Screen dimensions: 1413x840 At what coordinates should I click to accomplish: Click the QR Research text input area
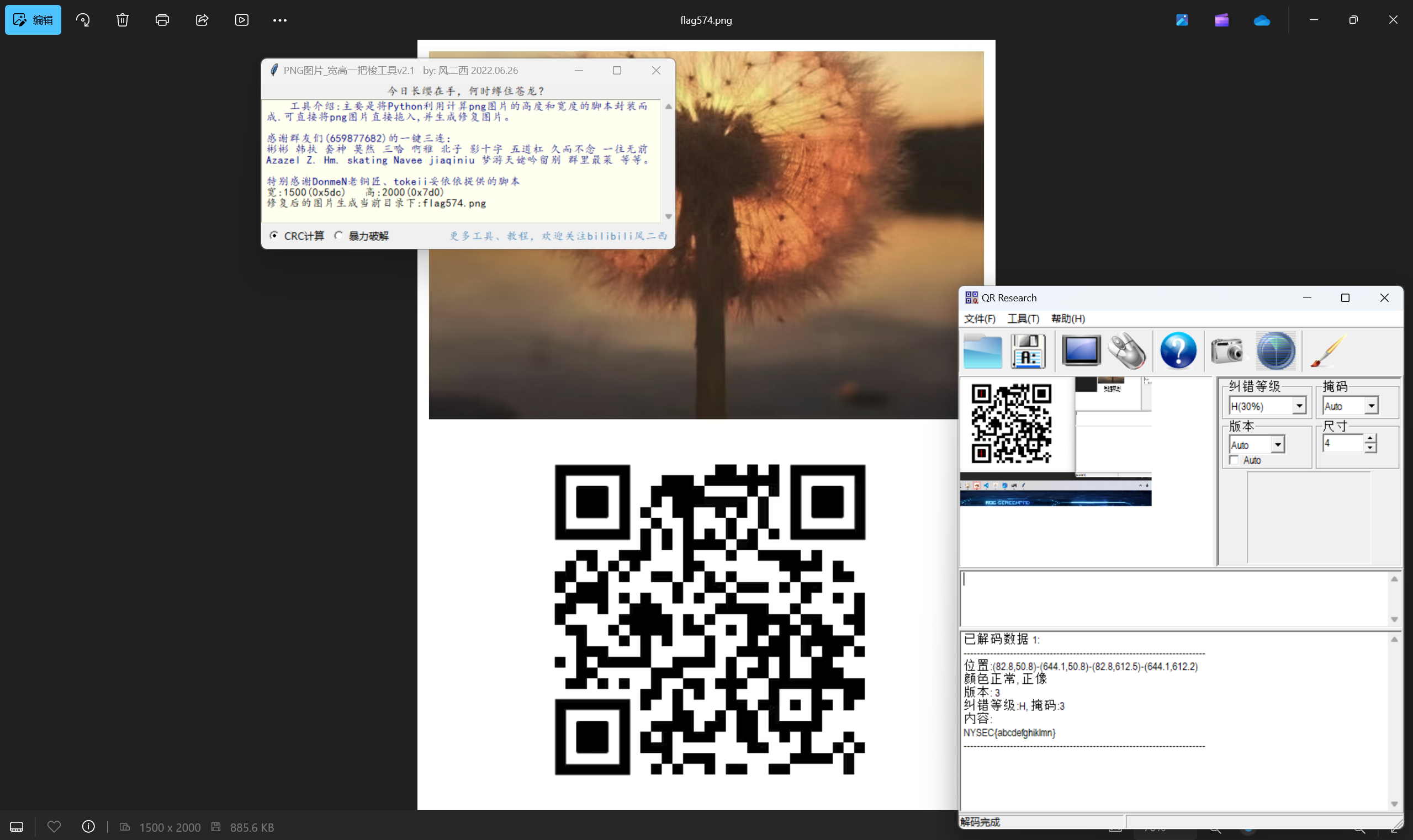[x=1175, y=598]
